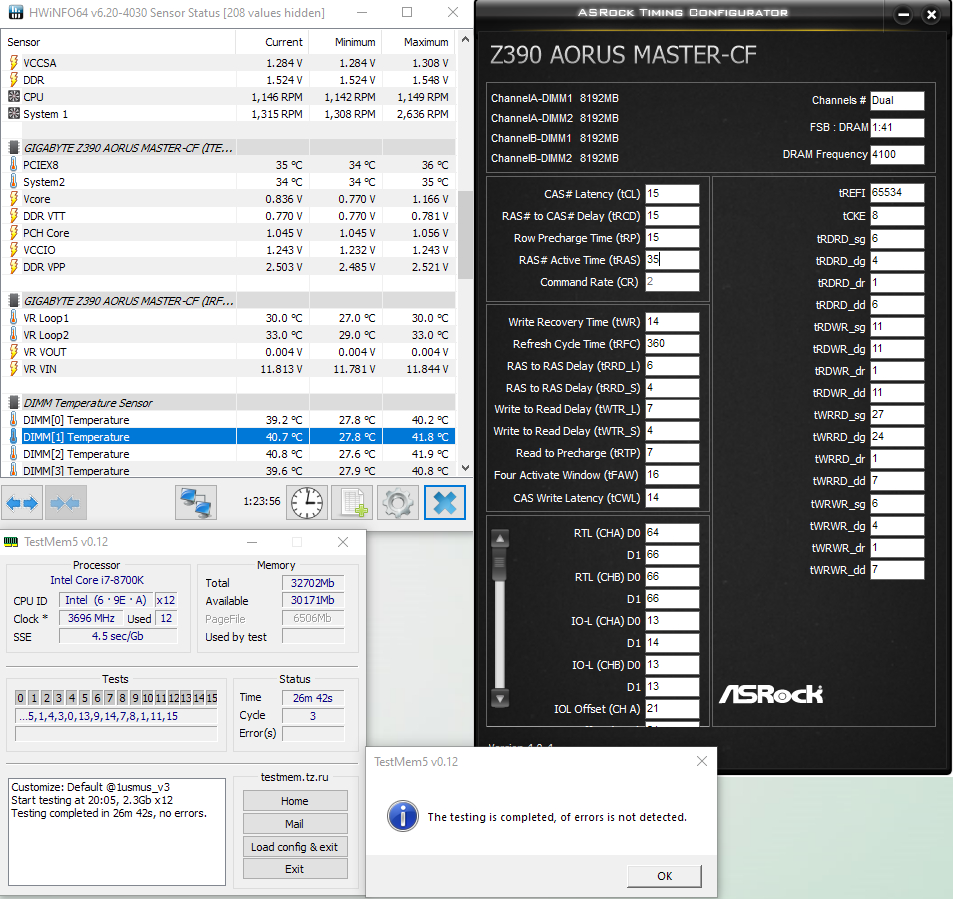The height and width of the screenshot is (899, 953).
Task: Minimize the ASRock Timing Configurator window
Action: pyautogui.click(x=903, y=15)
